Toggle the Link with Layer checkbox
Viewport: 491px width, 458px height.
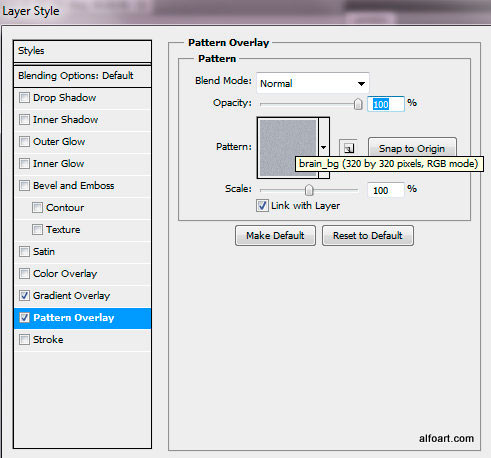[x=262, y=206]
